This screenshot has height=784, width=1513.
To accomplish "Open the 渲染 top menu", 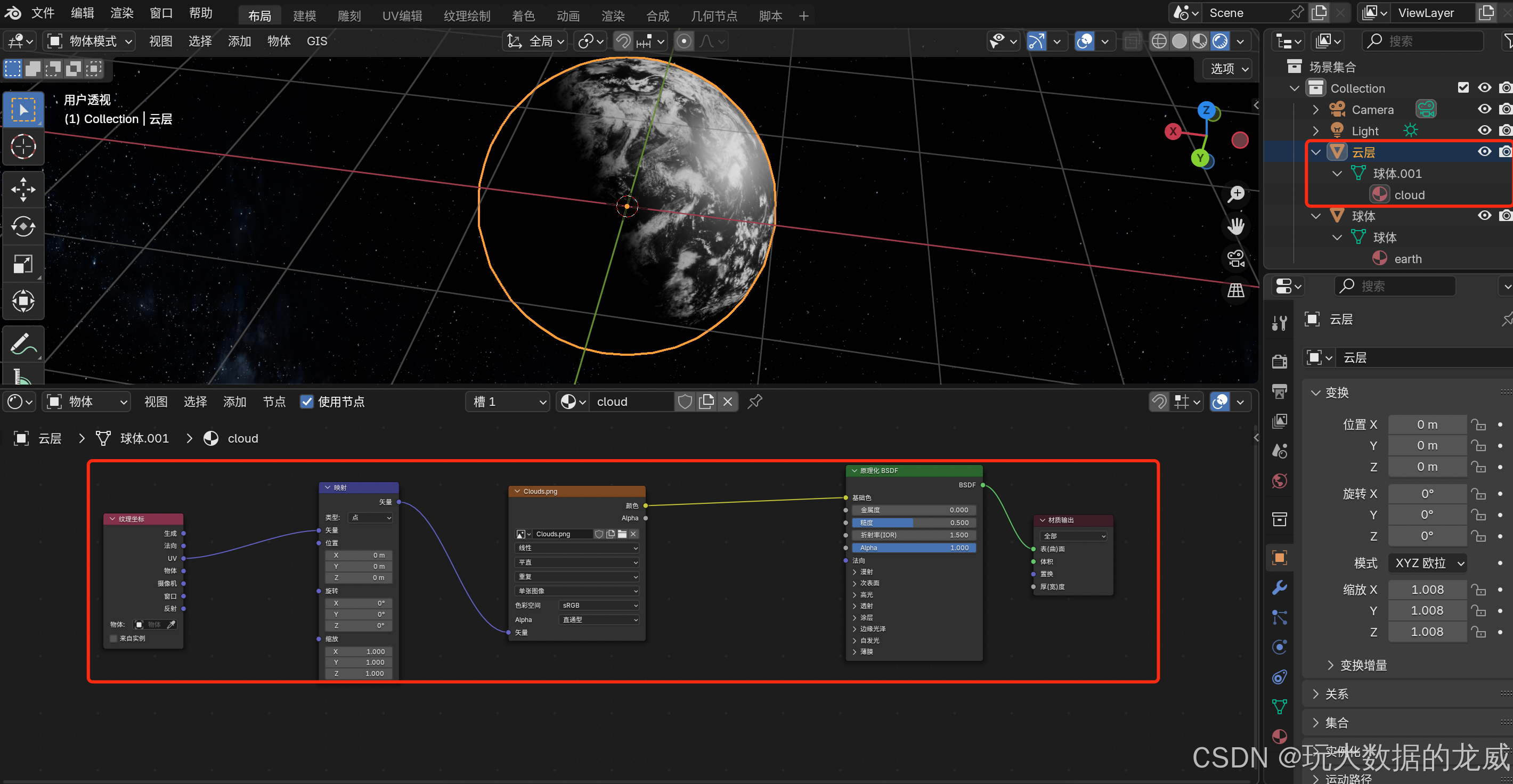I will [121, 13].
